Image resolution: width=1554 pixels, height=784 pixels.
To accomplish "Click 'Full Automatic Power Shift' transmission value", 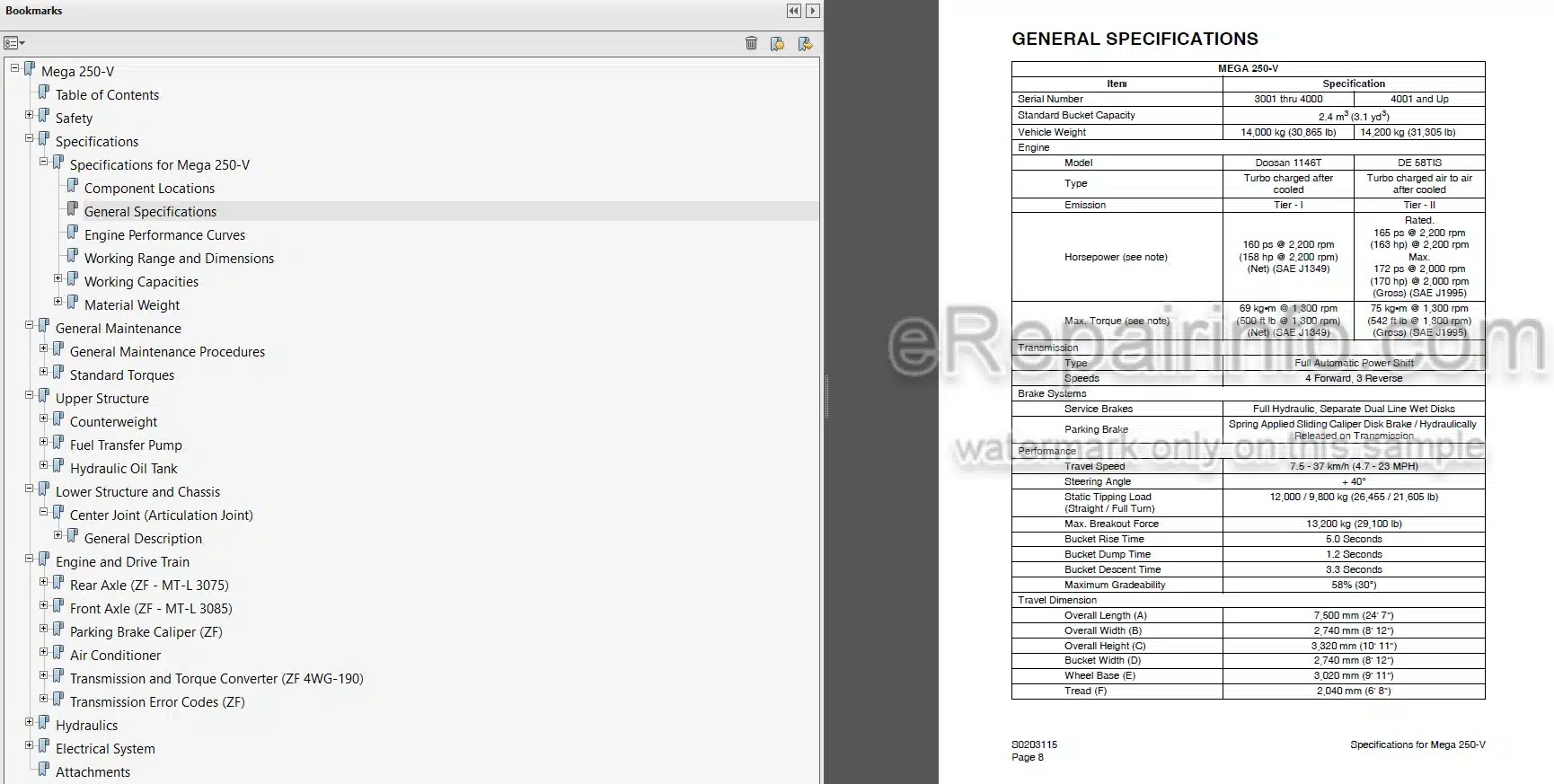I will pyautogui.click(x=1354, y=363).
